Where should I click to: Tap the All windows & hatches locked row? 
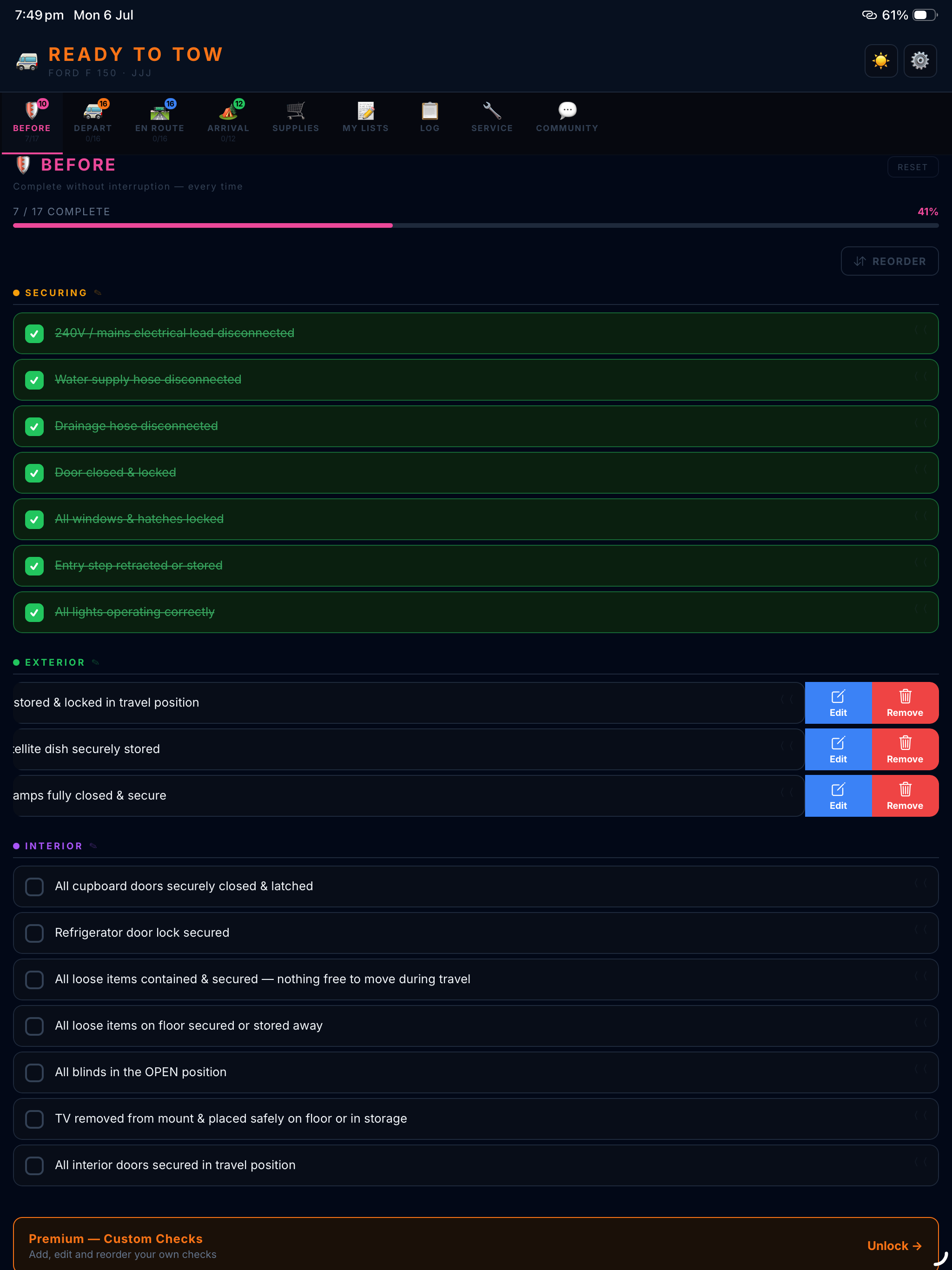476,520
